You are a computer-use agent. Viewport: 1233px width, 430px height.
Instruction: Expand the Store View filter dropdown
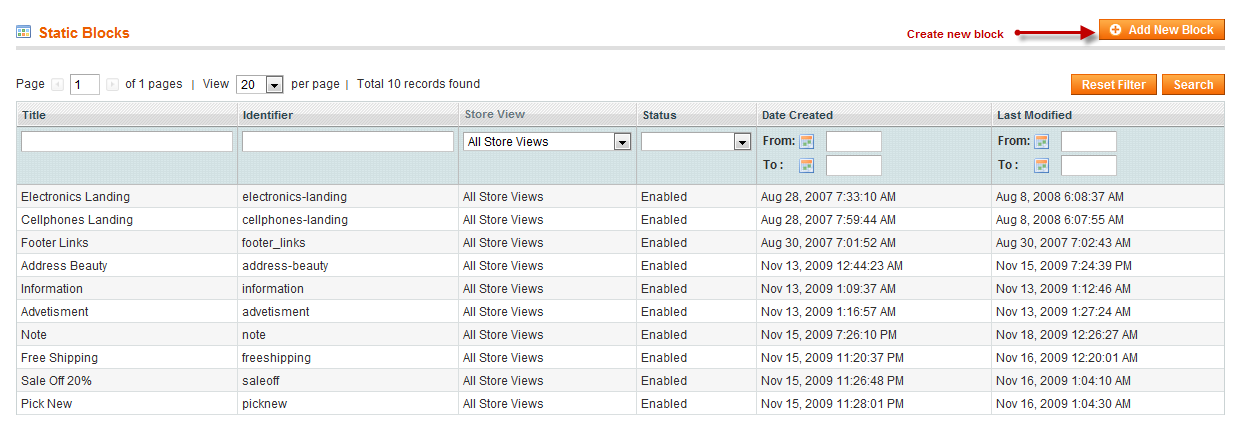pyautogui.click(x=547, y=142)
